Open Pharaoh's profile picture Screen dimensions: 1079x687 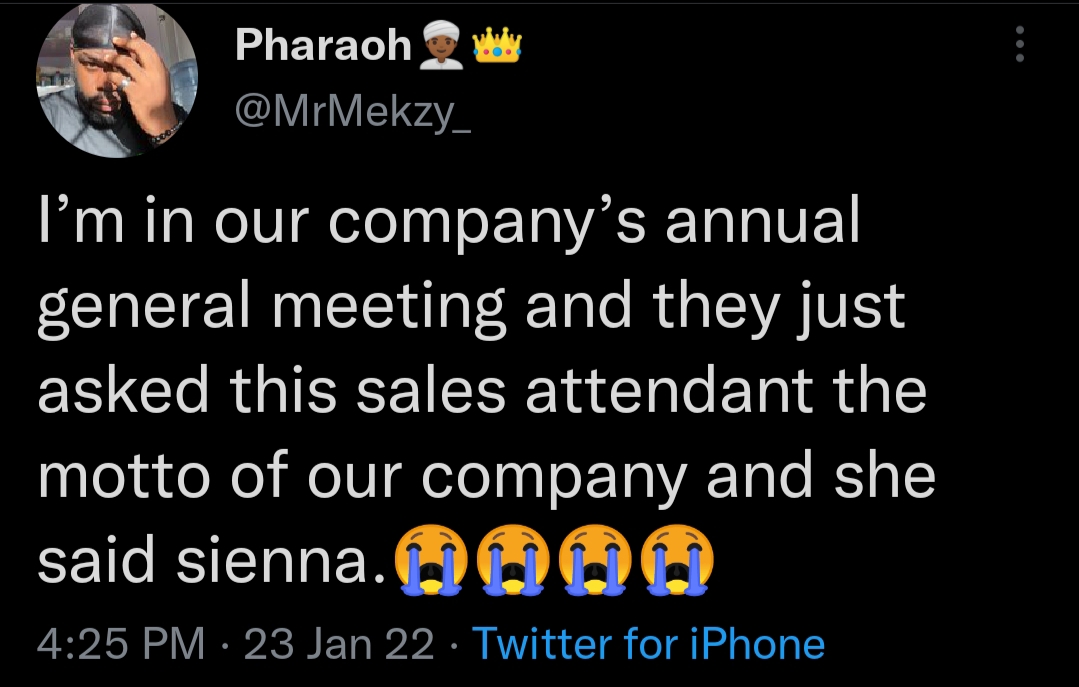116,79
